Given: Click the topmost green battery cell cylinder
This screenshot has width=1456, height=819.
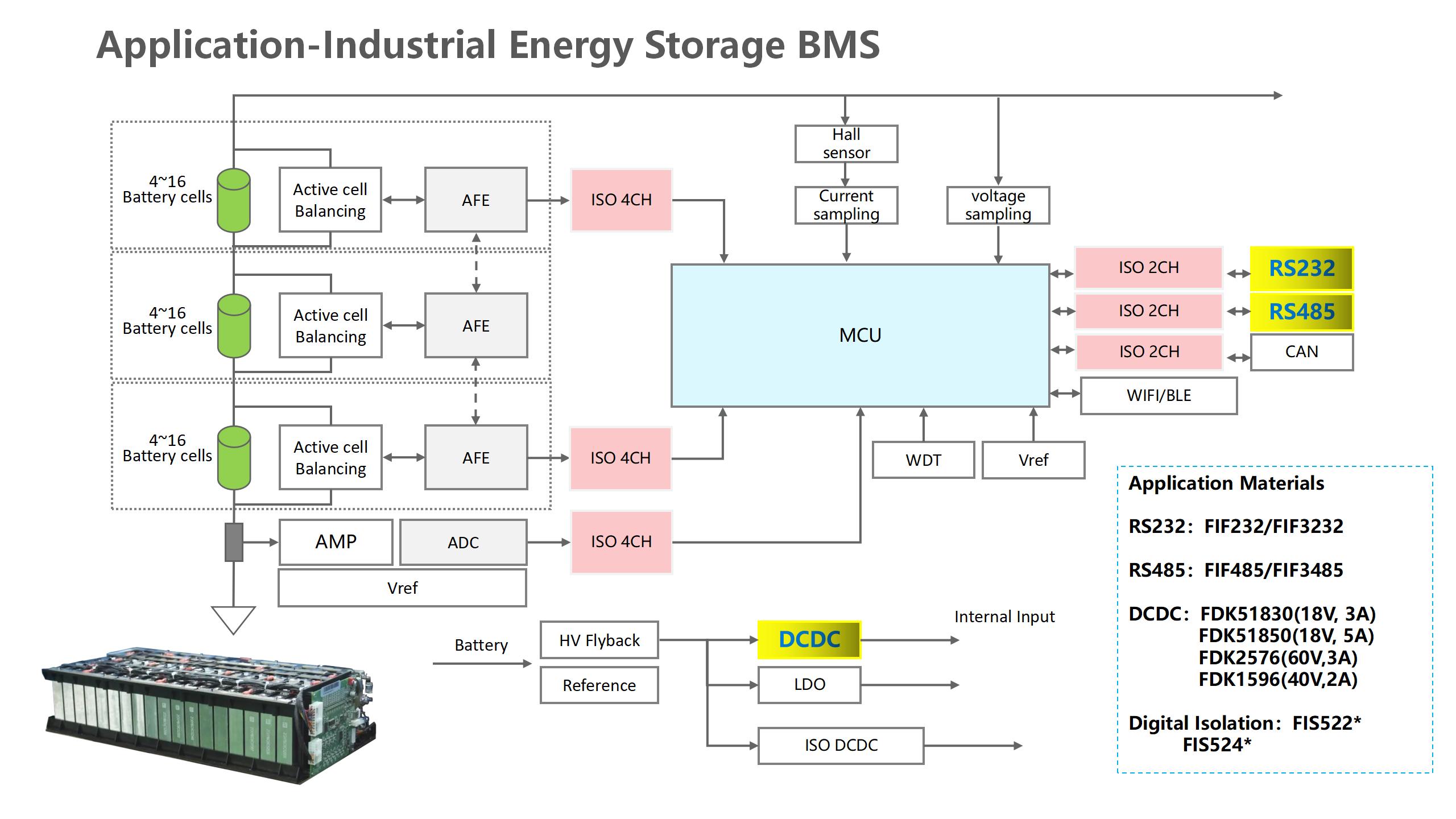Looking at the screenshot, I should click(234, 200).
